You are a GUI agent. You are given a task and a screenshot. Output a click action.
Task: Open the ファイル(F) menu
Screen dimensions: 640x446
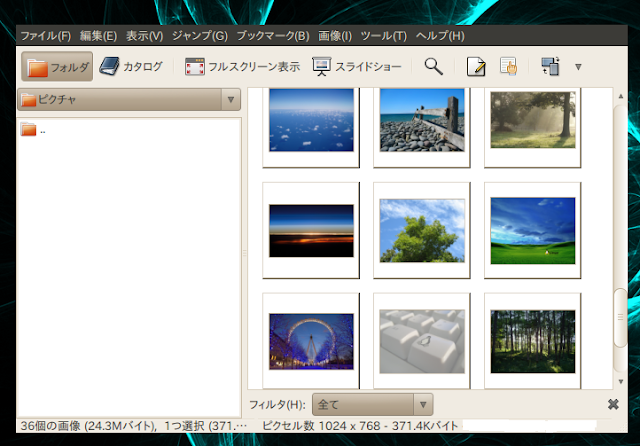click(x=46, y=36)
